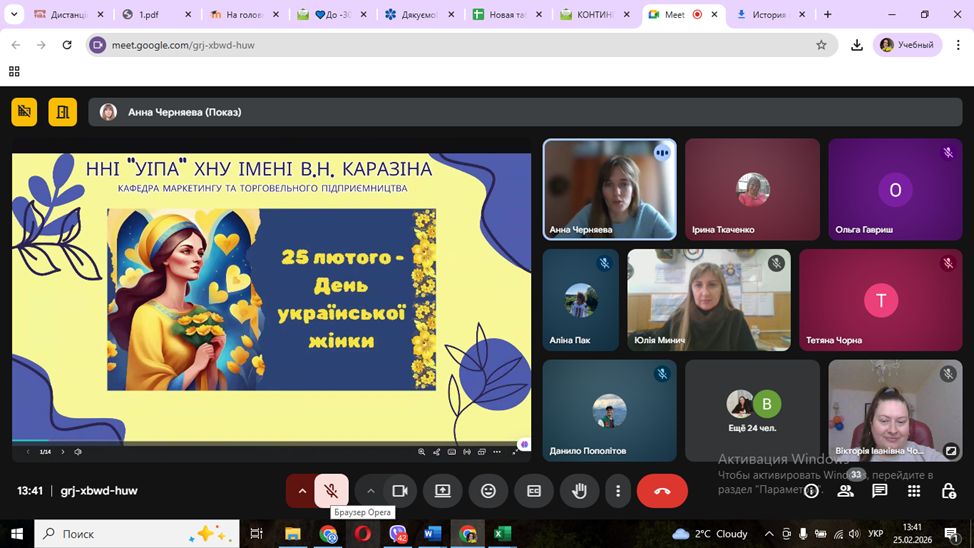
Task: Toggle the camera on or off
Action: (x=399, y=491)
